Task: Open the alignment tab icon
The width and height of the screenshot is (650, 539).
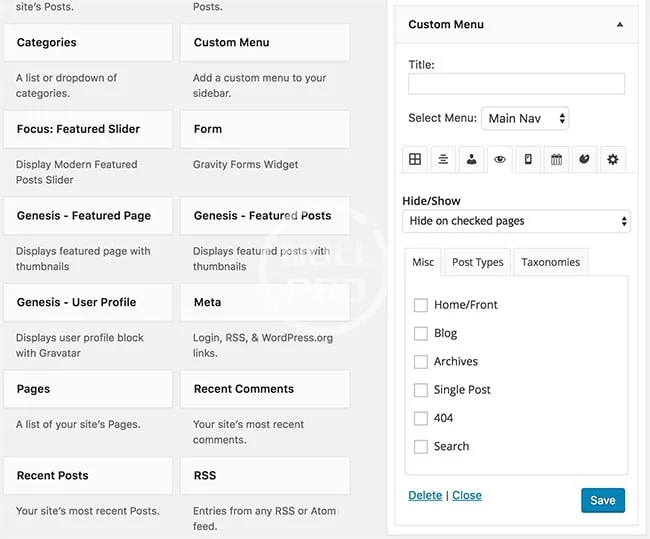Action: tap(443, 159)
